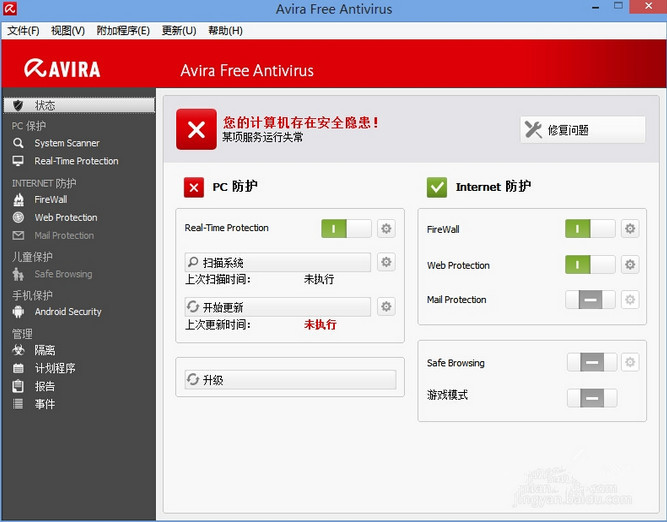
Task: Select System Scanner in the sidebar
Action: (x=67, y=143)
